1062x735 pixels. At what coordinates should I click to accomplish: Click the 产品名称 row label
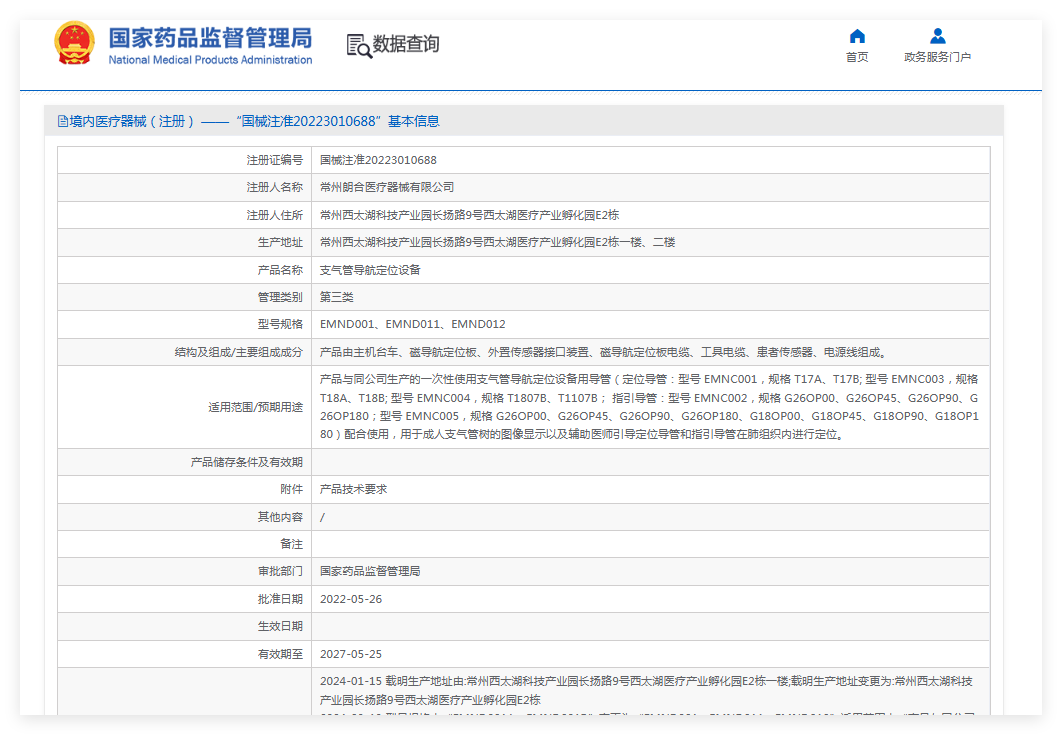(280, 270)
